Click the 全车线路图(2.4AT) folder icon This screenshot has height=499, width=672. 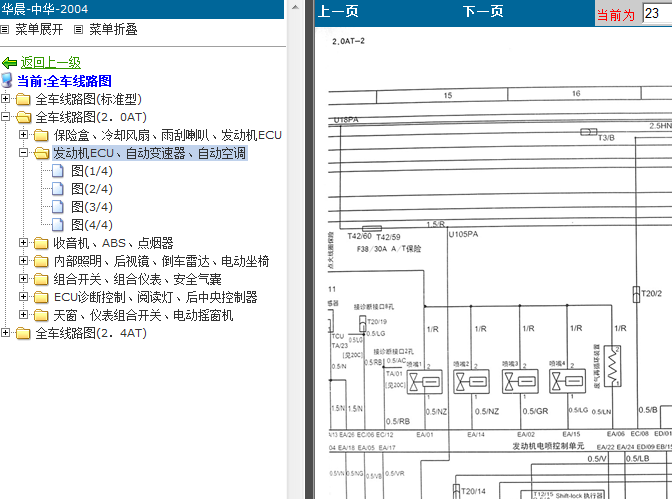tap(23, 333)
